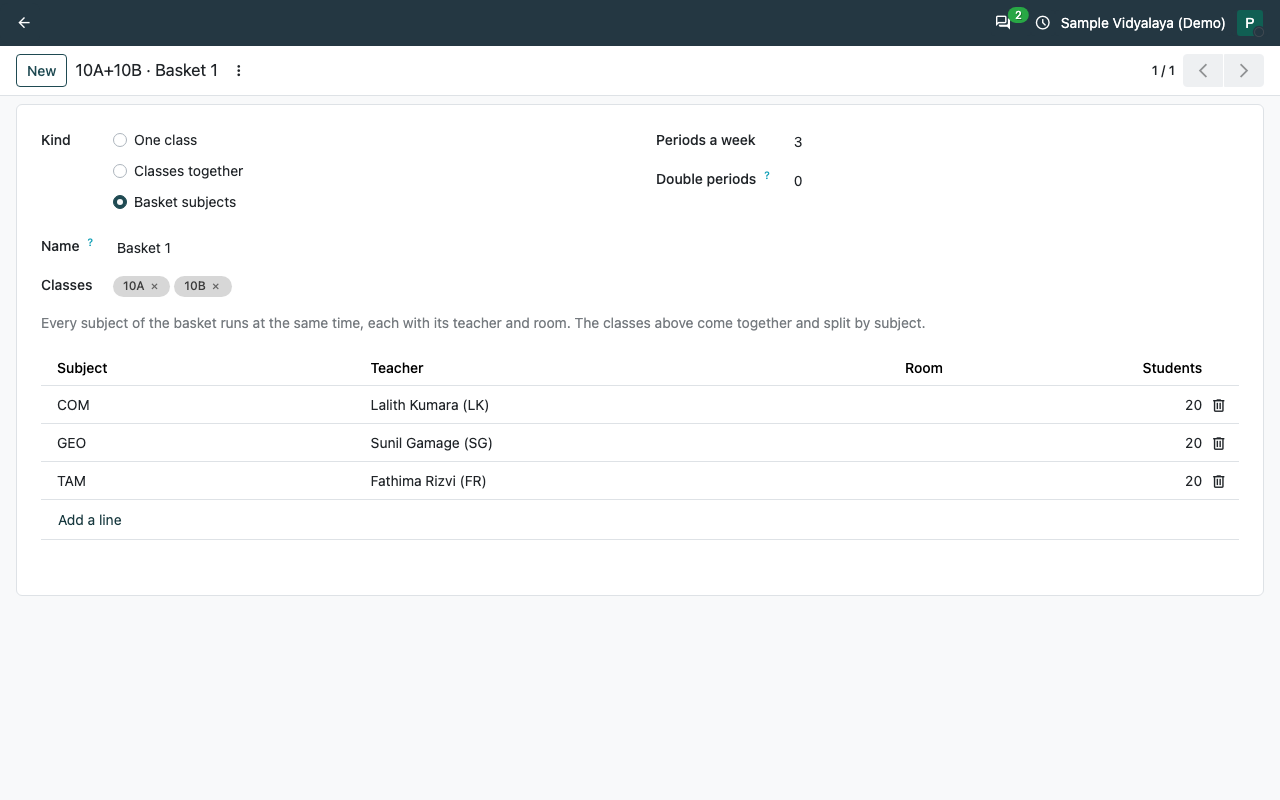The width and height of the screenshot is (1280, 800).
Task: Edit the student count in the COM row
Action: pyautogui.click(x=1193, y=405)
